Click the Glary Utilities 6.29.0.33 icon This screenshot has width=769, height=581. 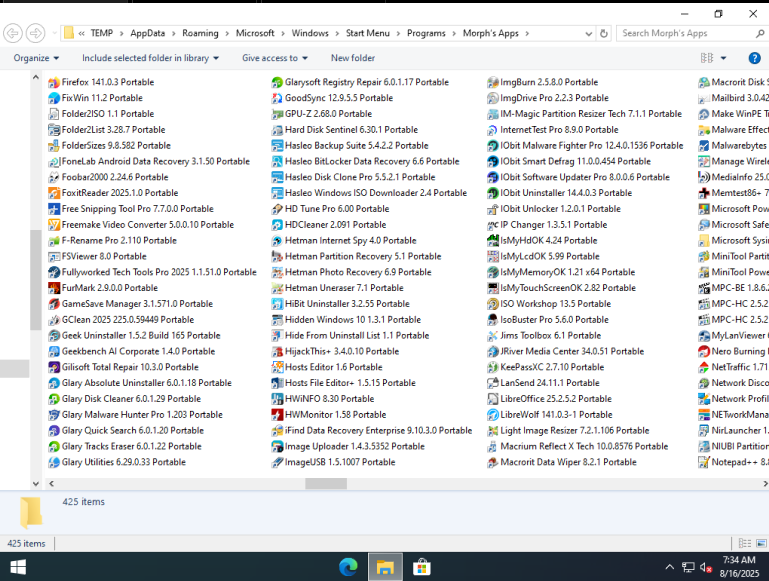click(54, 462)
